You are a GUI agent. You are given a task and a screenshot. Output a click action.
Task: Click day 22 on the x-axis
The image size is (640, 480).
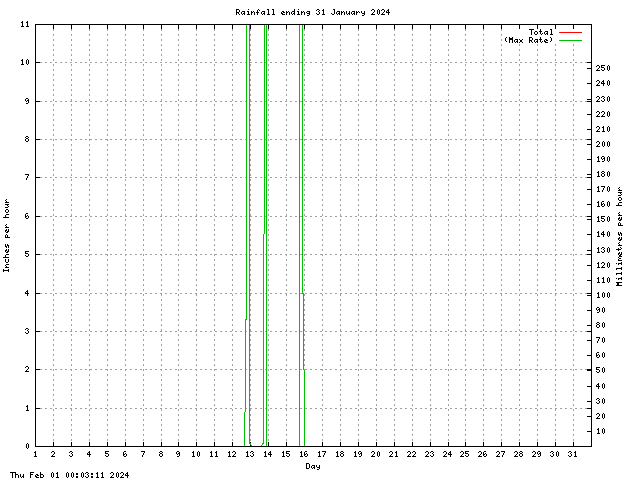click(x=411, y=454)
